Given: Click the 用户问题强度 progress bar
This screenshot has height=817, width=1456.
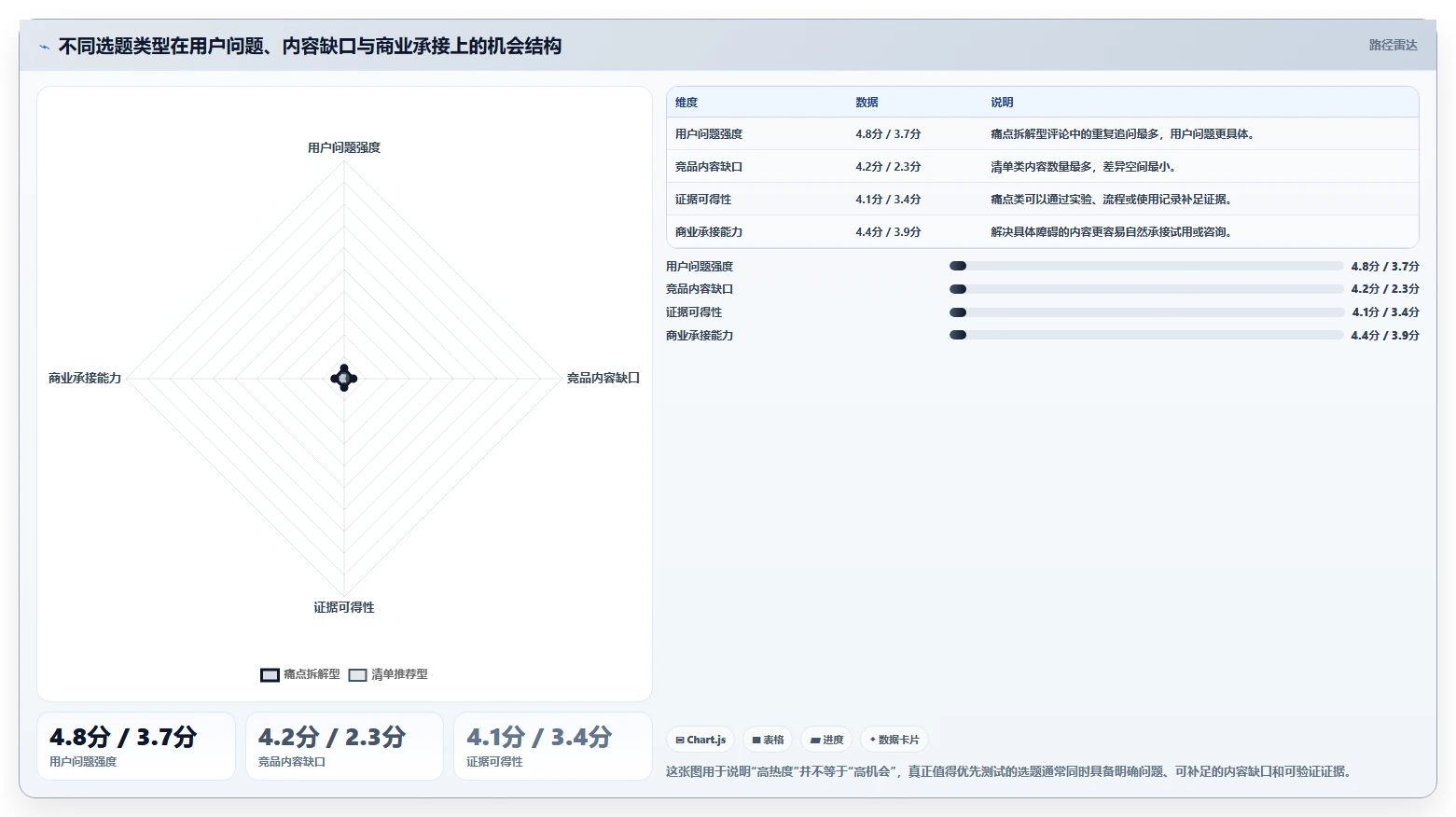Looking at the screenshot, I should coord(1146,266).
